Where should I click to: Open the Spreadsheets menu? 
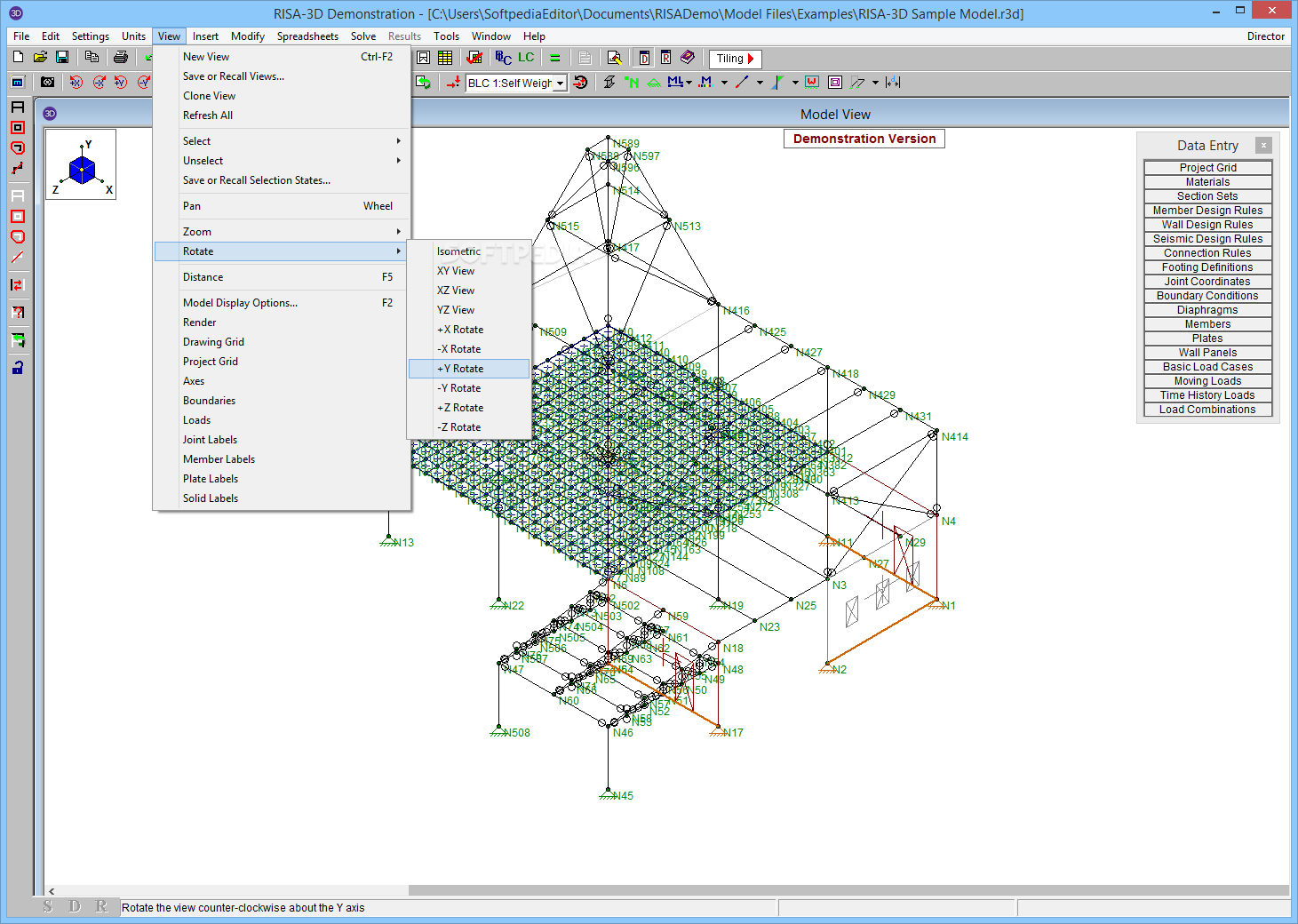click(x=307, y=36)
